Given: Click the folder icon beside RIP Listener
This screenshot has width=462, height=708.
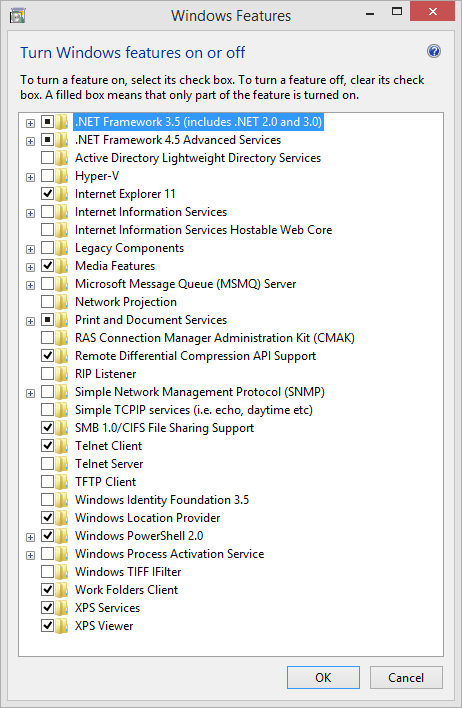Looking at the screenshot, I should coord(62,373).
